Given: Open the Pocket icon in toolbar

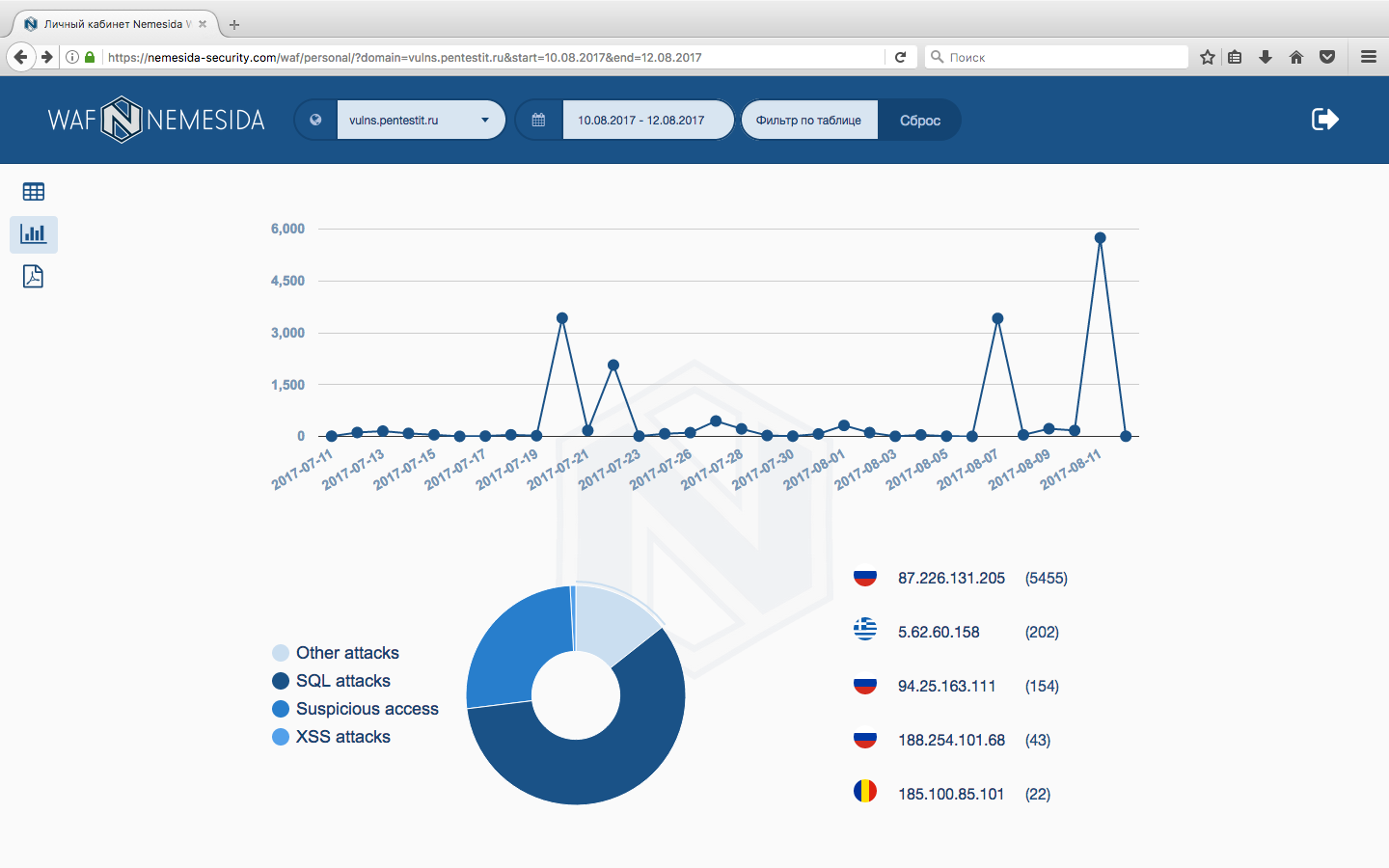Looking at the screenshot, I should click(x=1327, y=57).
